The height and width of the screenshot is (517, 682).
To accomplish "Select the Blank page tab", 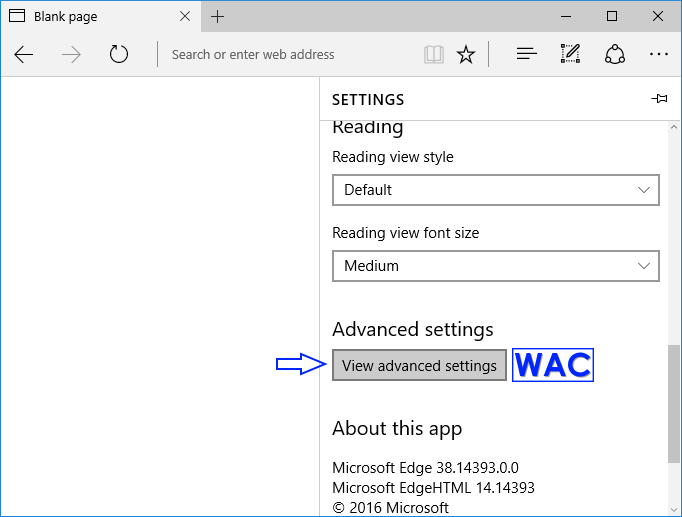I will (101, 17).
